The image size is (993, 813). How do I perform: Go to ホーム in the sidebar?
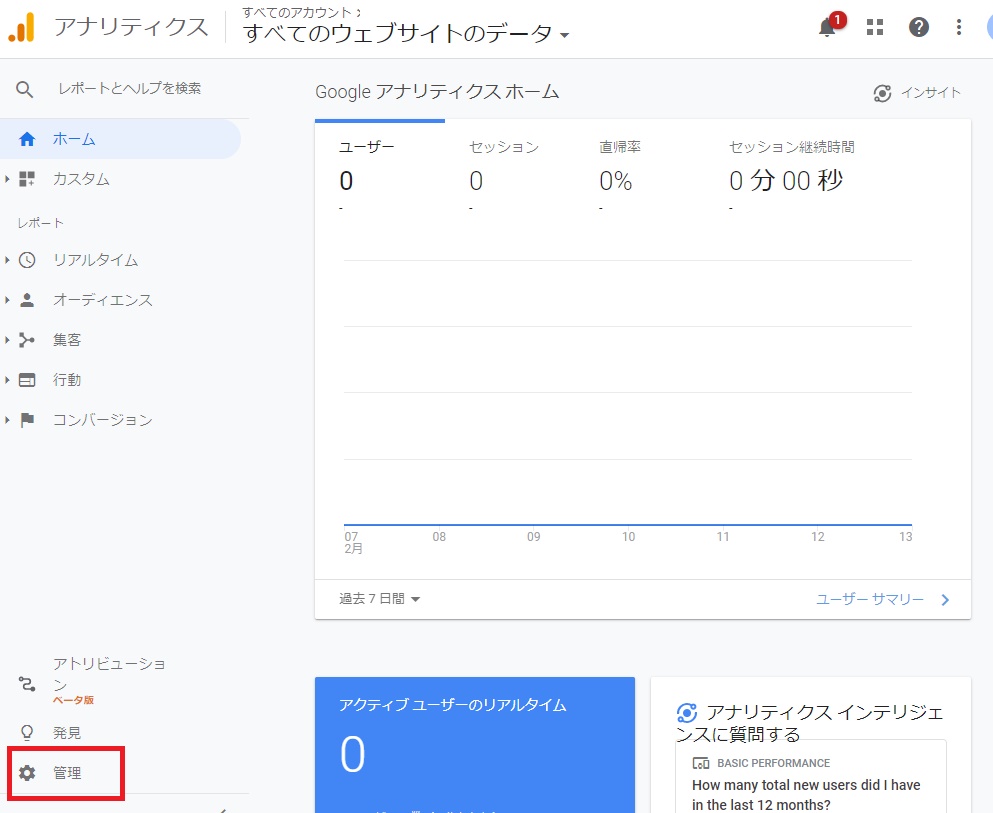point(73,139)
